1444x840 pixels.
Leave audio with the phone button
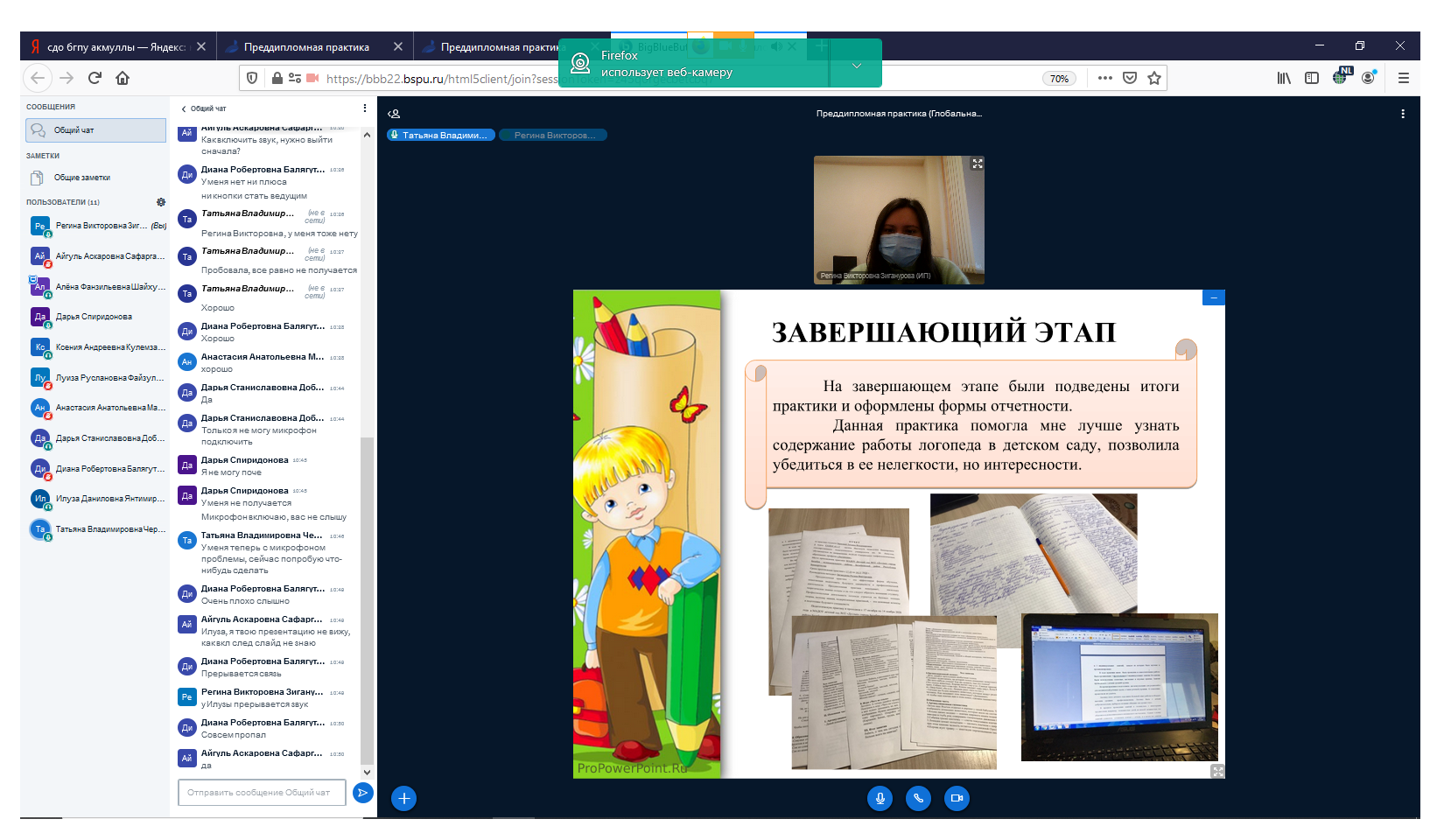pos(918,798)
